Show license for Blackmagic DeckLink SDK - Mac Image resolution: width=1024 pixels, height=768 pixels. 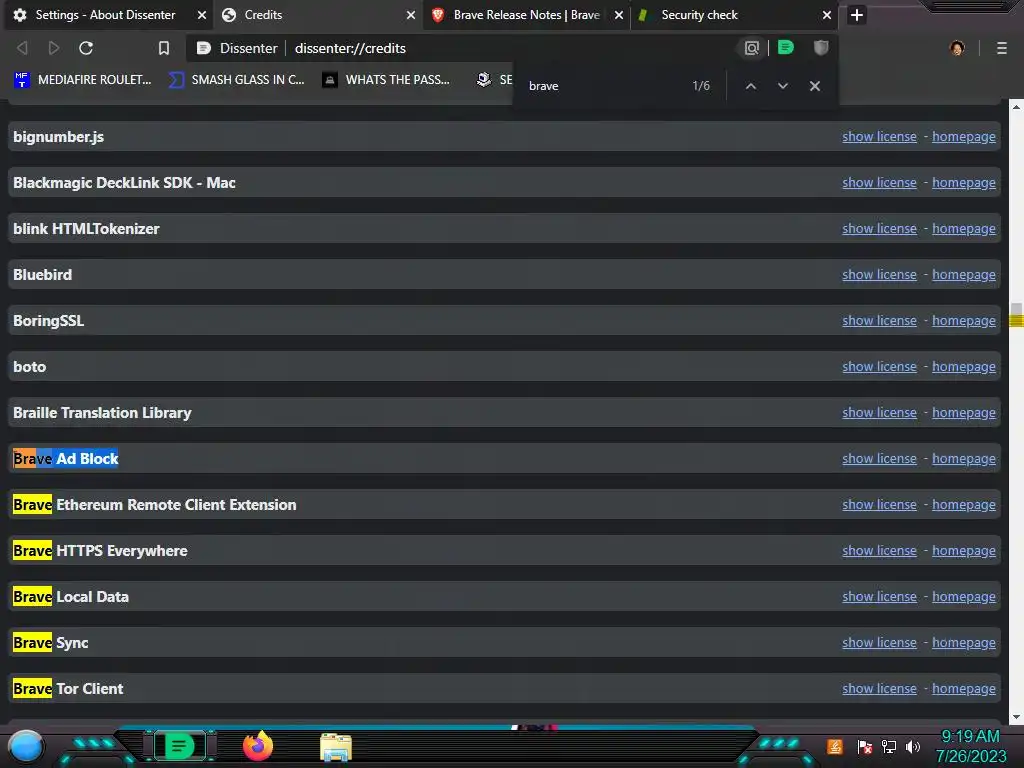coord(879,183)
